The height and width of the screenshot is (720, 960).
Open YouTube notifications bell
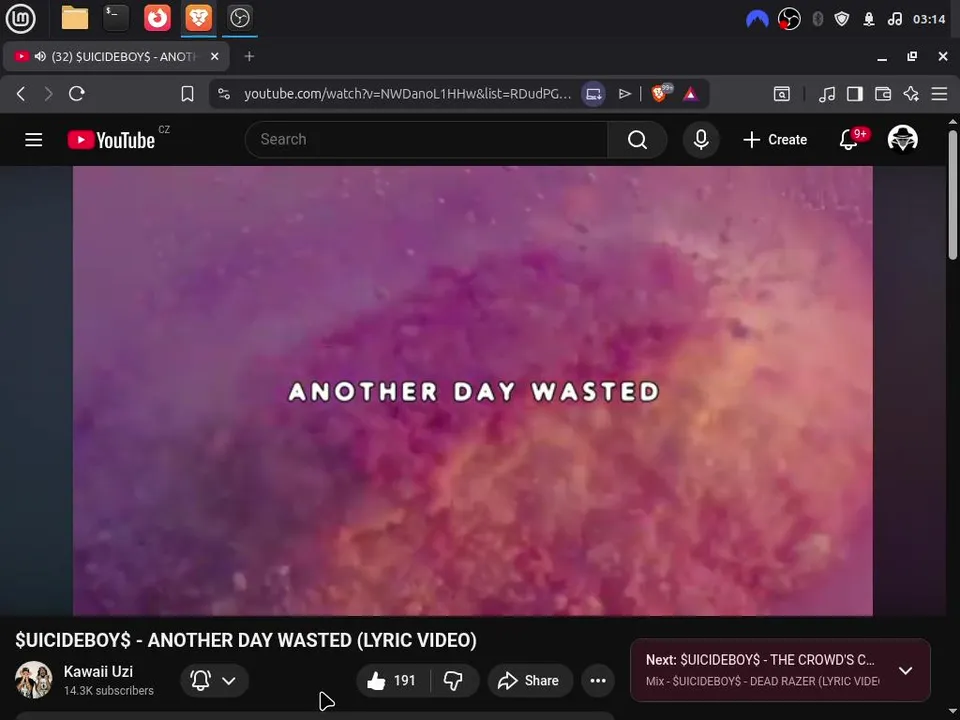849,140
